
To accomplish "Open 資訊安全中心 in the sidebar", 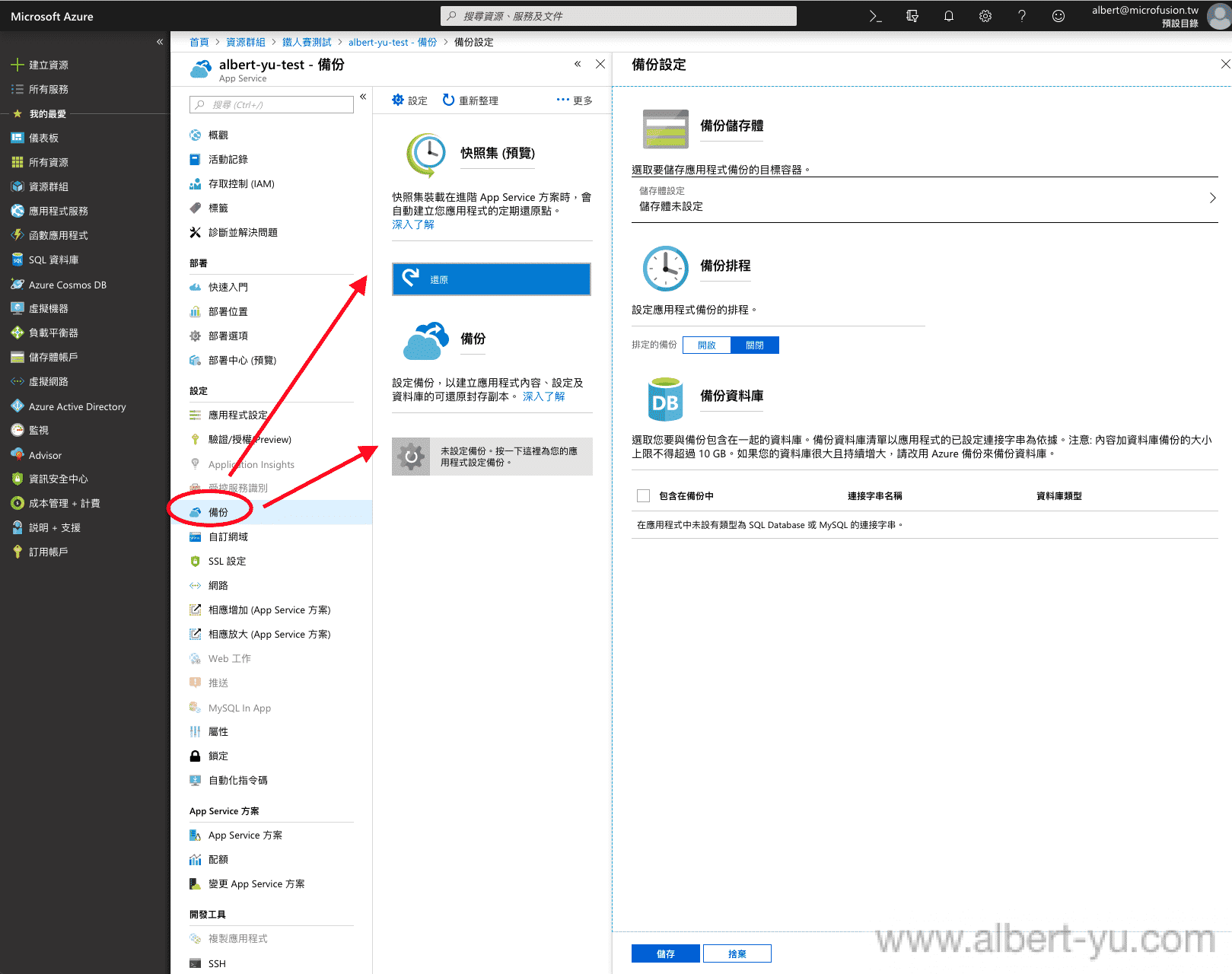I will pyautogui.click(x=59, y=479).
